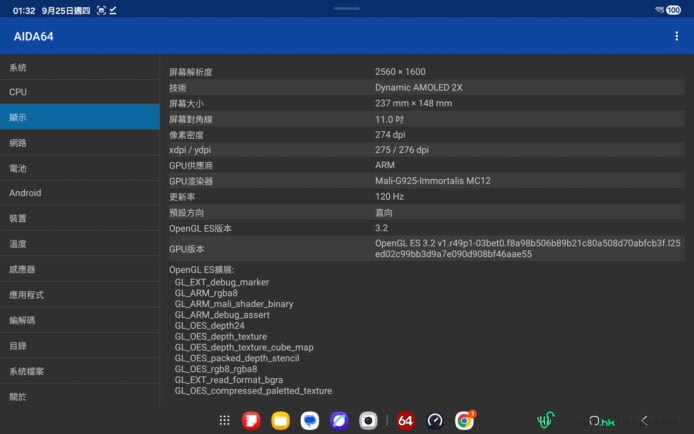
Task: Launch the red notes app icon
Action: 251,420
